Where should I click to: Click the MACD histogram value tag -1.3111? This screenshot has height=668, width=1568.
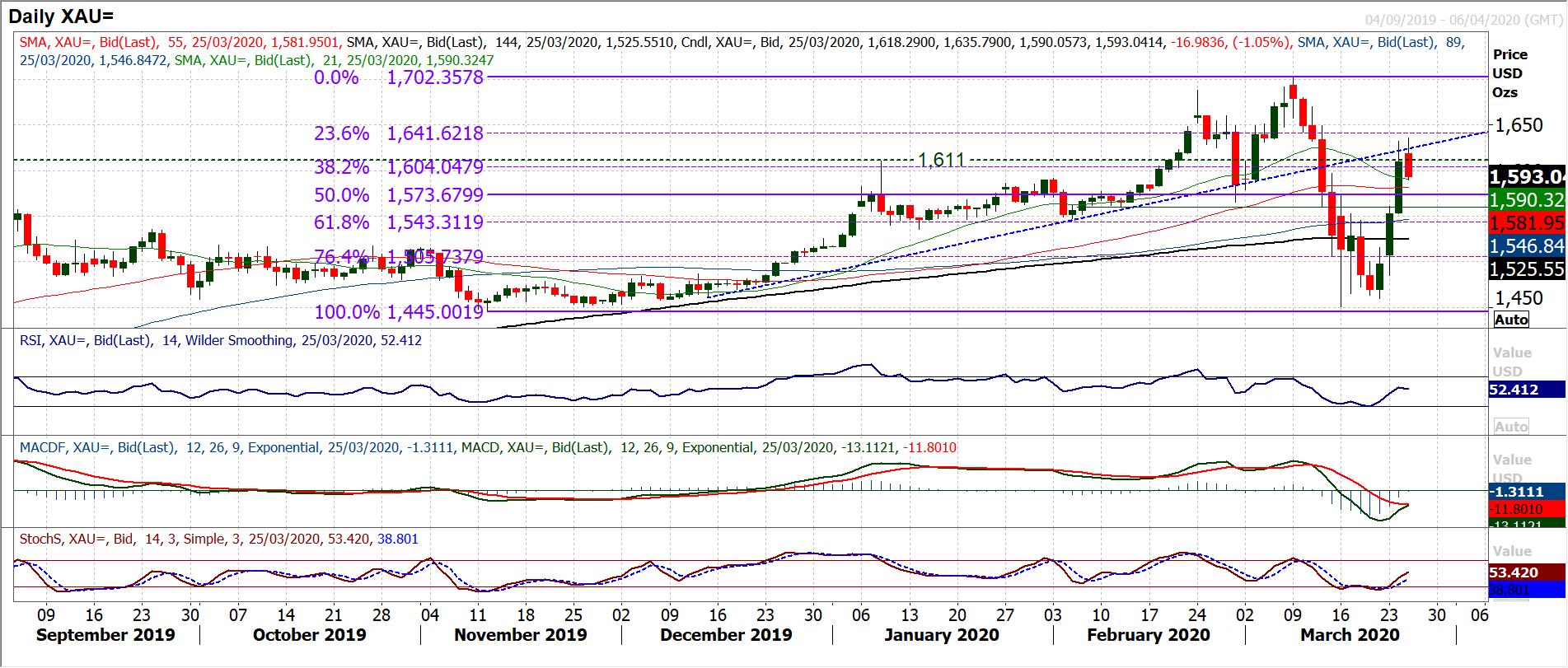pyautogui.click(x=1527, y=492)
